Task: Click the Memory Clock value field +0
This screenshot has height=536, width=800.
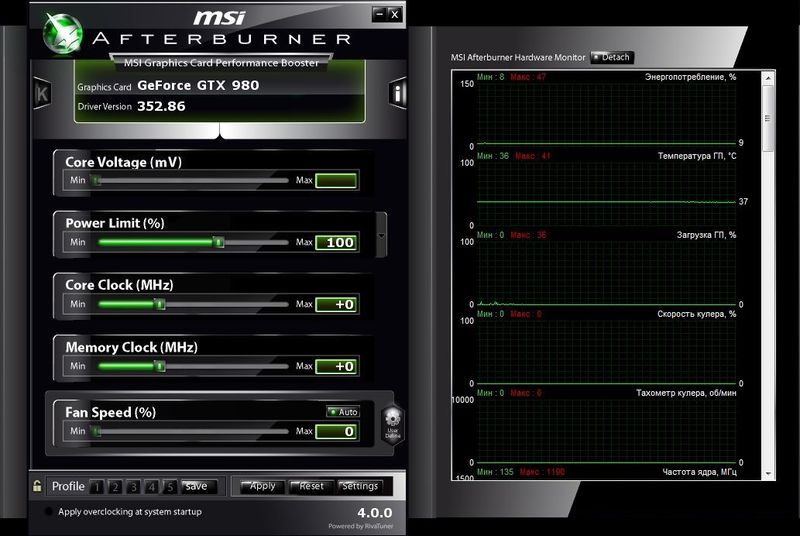Action: click(x=336, y=367)
